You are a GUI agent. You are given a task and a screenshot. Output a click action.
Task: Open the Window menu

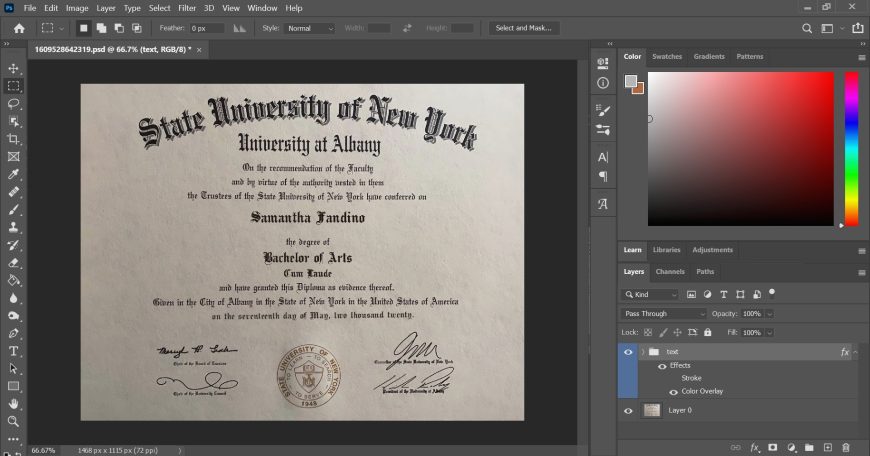pyautogui.click(x=262, y=8)
